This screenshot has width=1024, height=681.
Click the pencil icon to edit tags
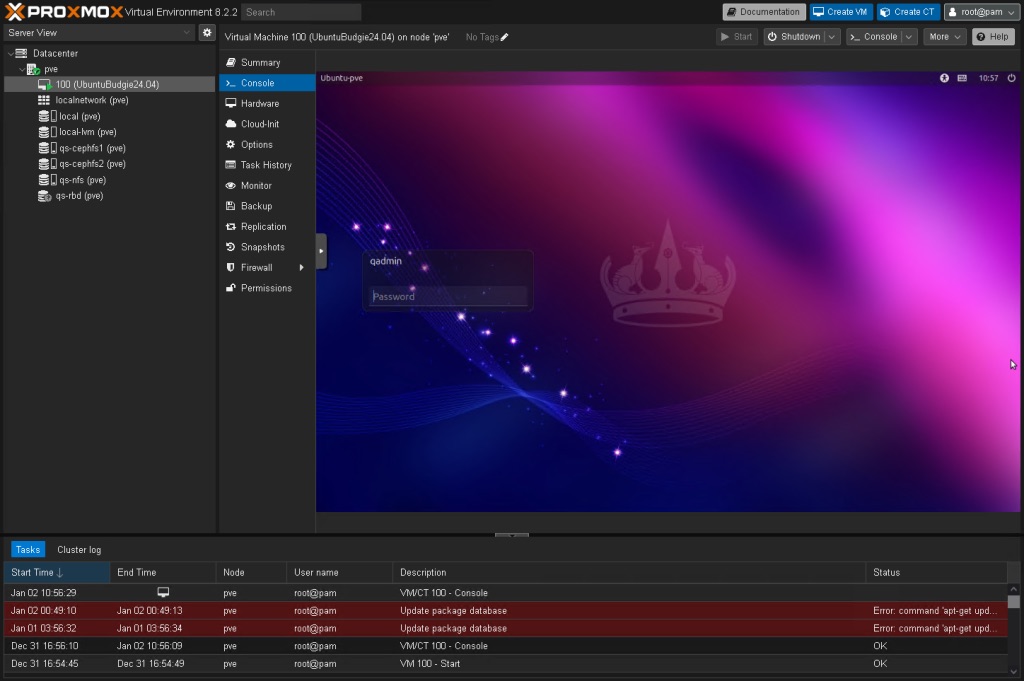[504, 37]
